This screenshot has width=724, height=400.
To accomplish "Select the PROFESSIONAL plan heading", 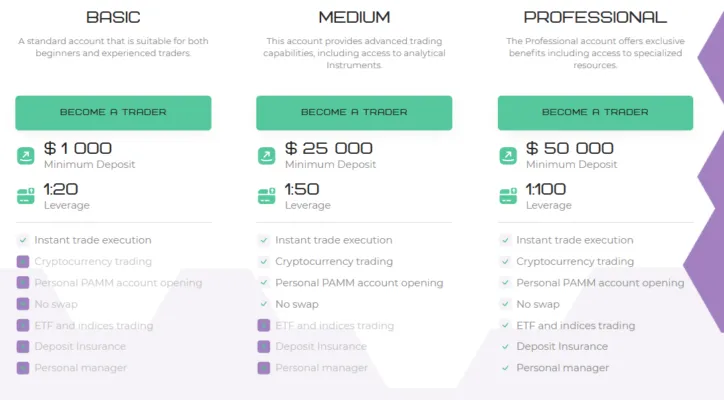I will [595, 17].
